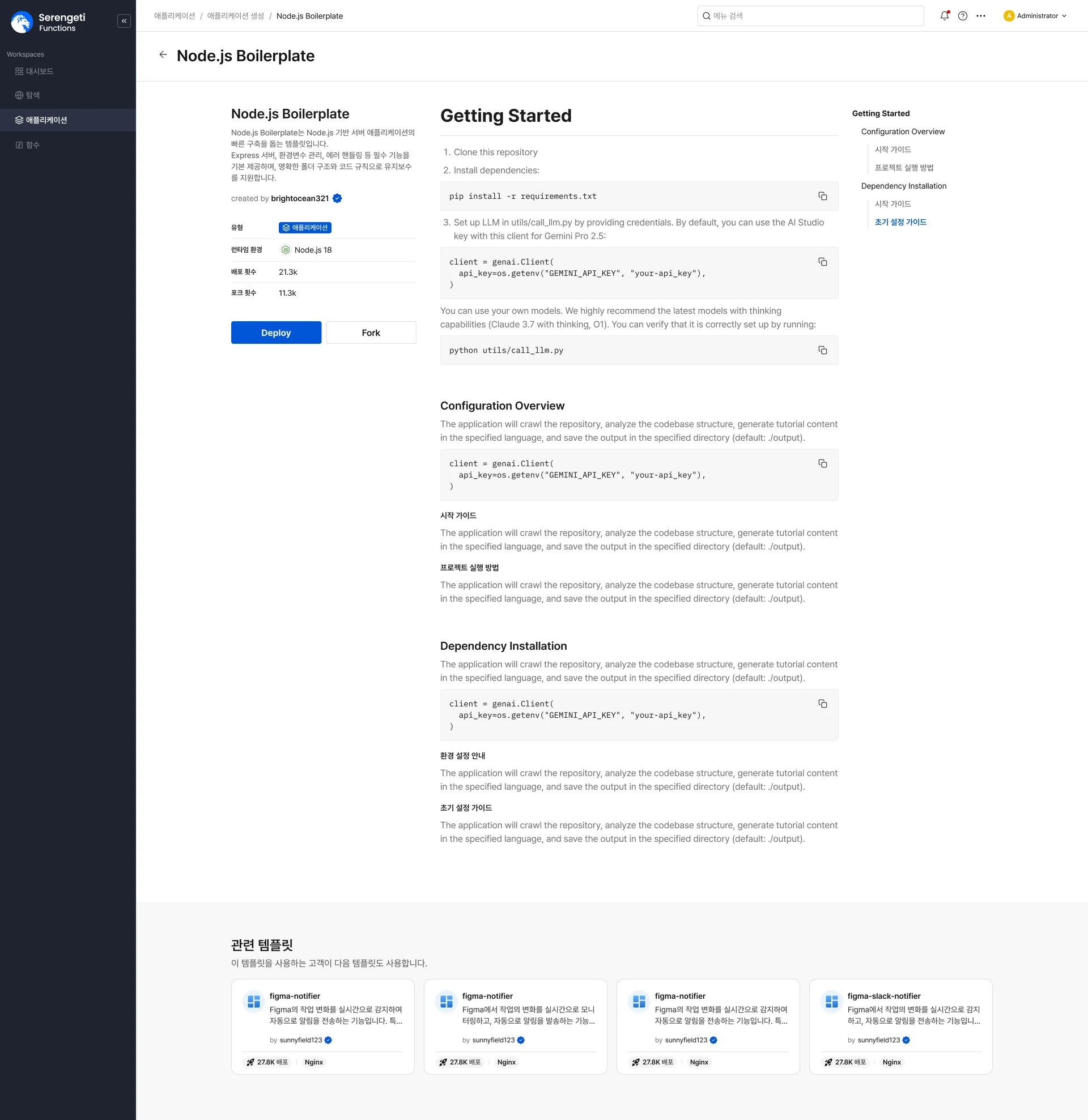Viewport: 1088px width, 1120px height.
Task: Go back using the arrow beside the title
Action: pyautogui.click(x=163, y=55)
